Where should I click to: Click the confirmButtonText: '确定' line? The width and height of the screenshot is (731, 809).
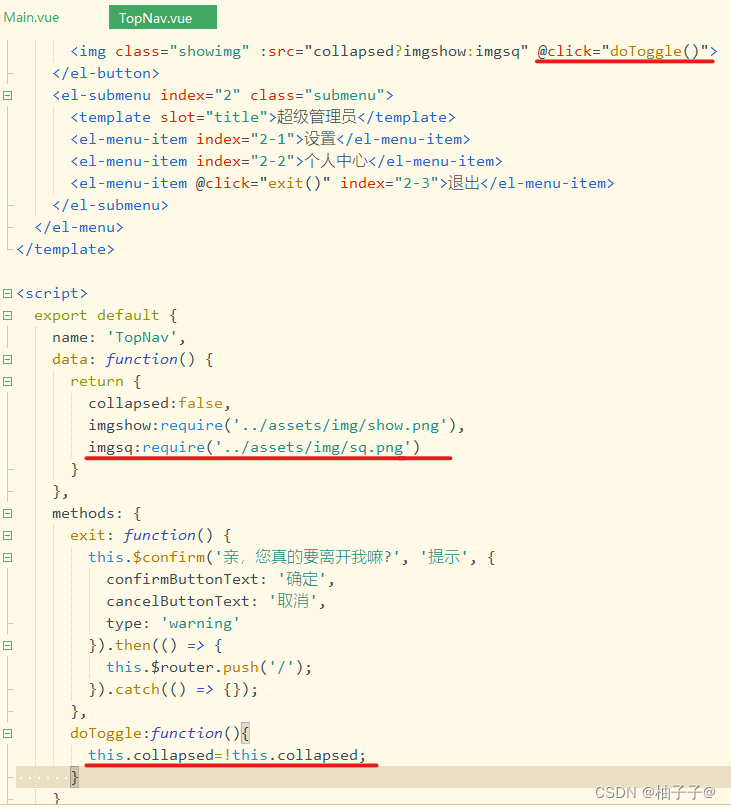[220, 579]
